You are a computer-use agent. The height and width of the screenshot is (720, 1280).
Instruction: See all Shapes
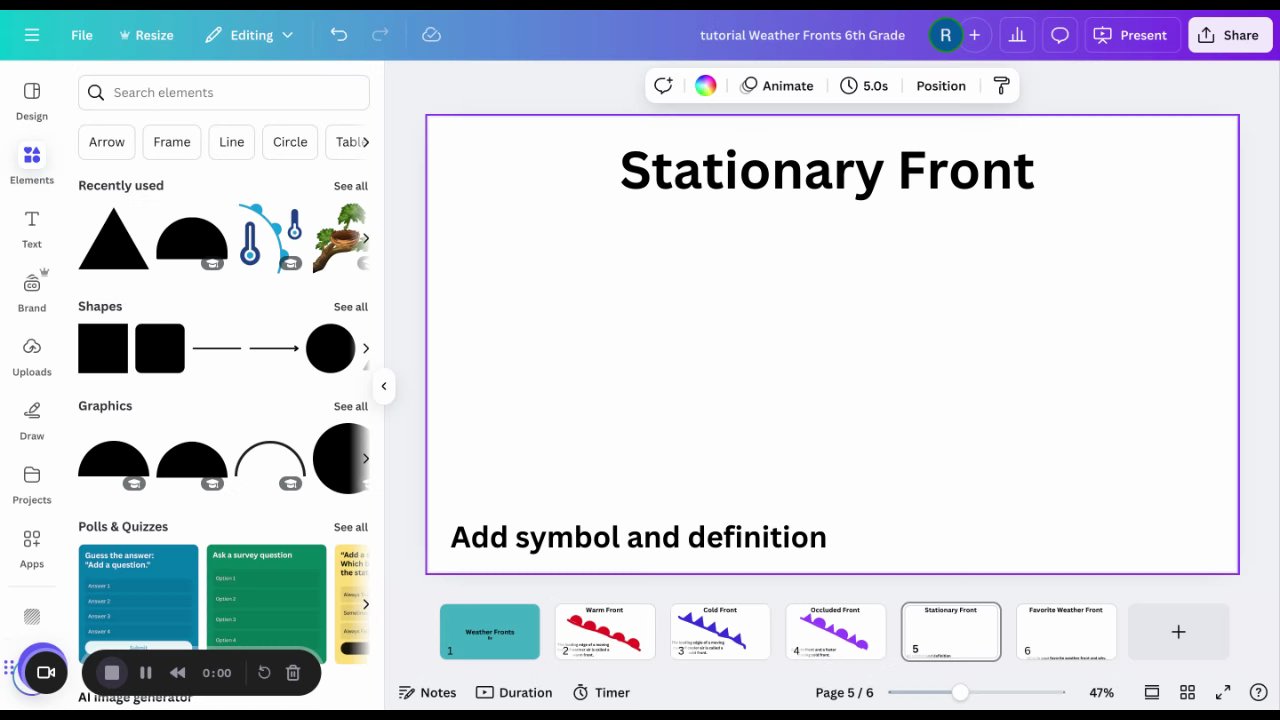351,307
